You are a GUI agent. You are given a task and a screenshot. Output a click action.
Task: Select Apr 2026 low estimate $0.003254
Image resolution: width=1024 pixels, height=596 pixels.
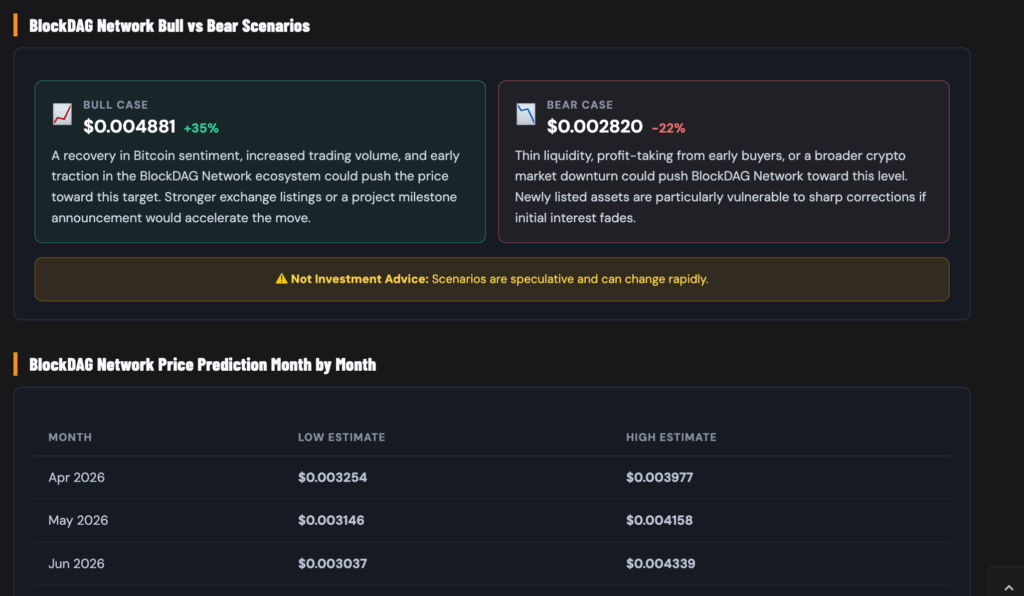point(332,477)
